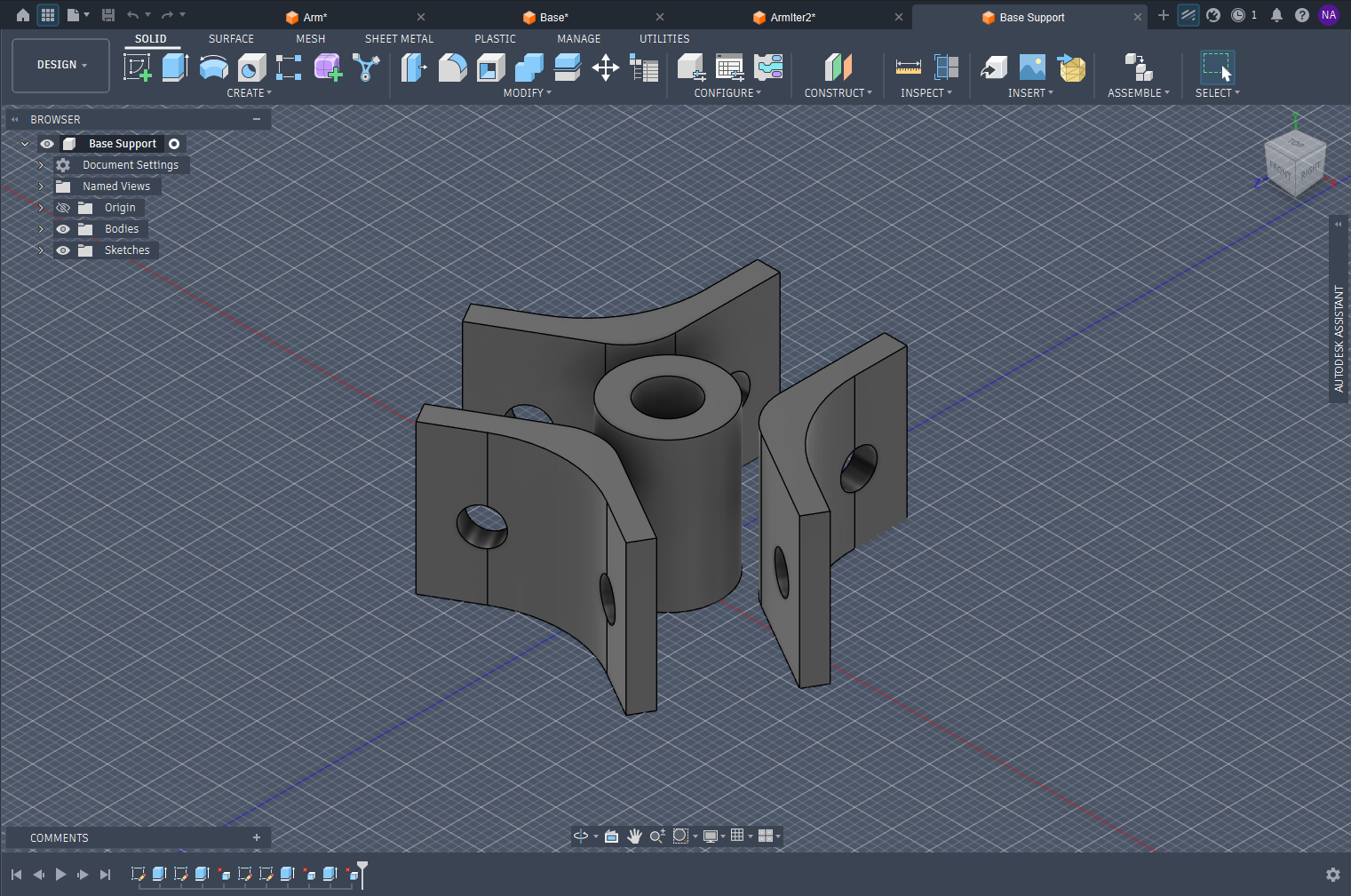Expand the COMMENTS panel with the plus
This screenshot has width=1351, height=896.
[257, 837]
